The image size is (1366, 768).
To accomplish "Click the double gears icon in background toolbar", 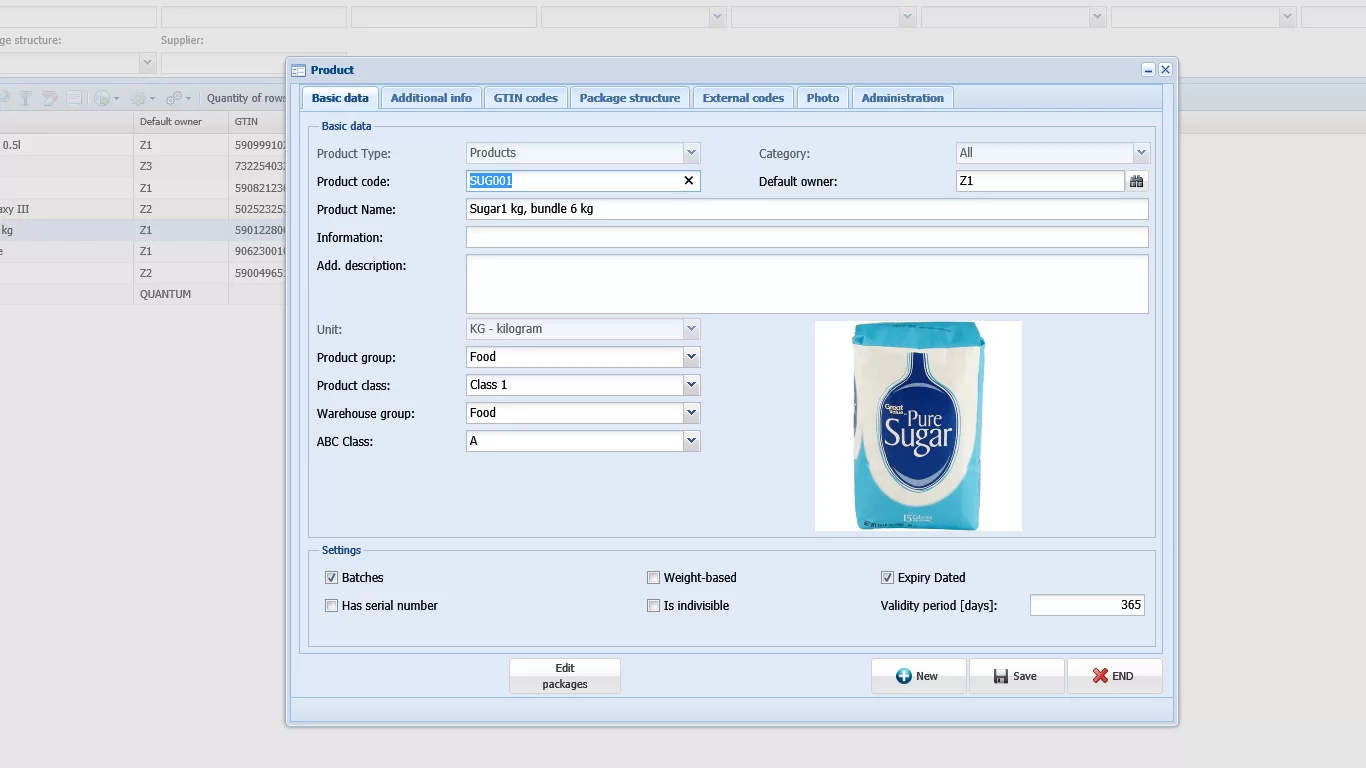I will 174,98.
